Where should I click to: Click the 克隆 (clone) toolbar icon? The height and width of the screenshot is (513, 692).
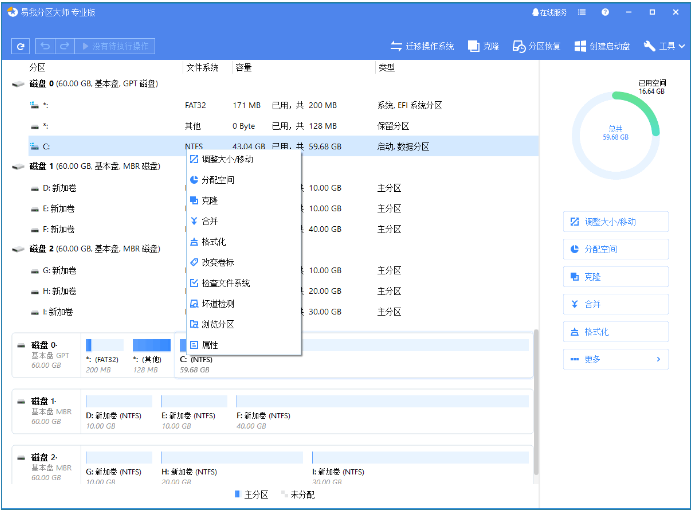484,46
